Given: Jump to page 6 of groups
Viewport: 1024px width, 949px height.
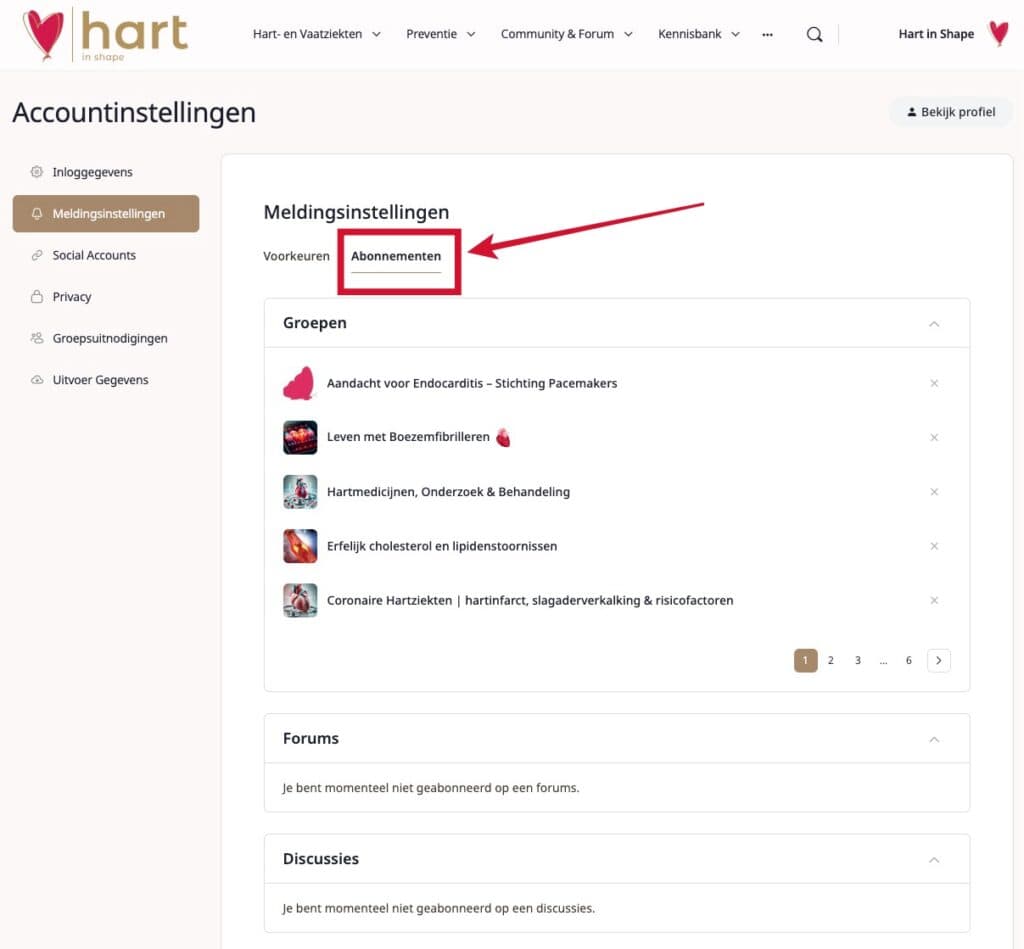Looking at the screenshot, I should click(908, 660).
